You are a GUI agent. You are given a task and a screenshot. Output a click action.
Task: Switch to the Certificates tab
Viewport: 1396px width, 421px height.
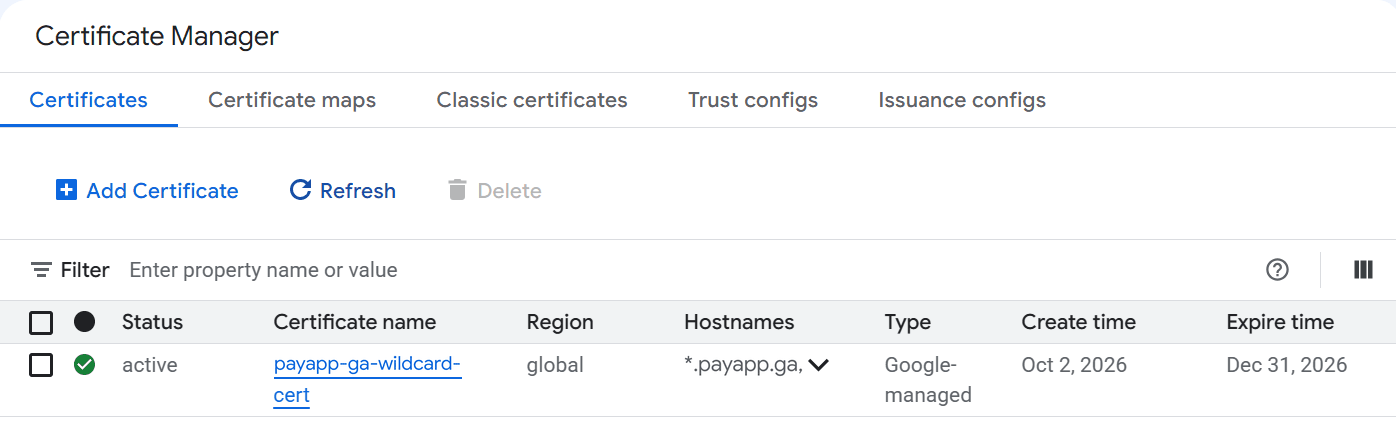89,100
